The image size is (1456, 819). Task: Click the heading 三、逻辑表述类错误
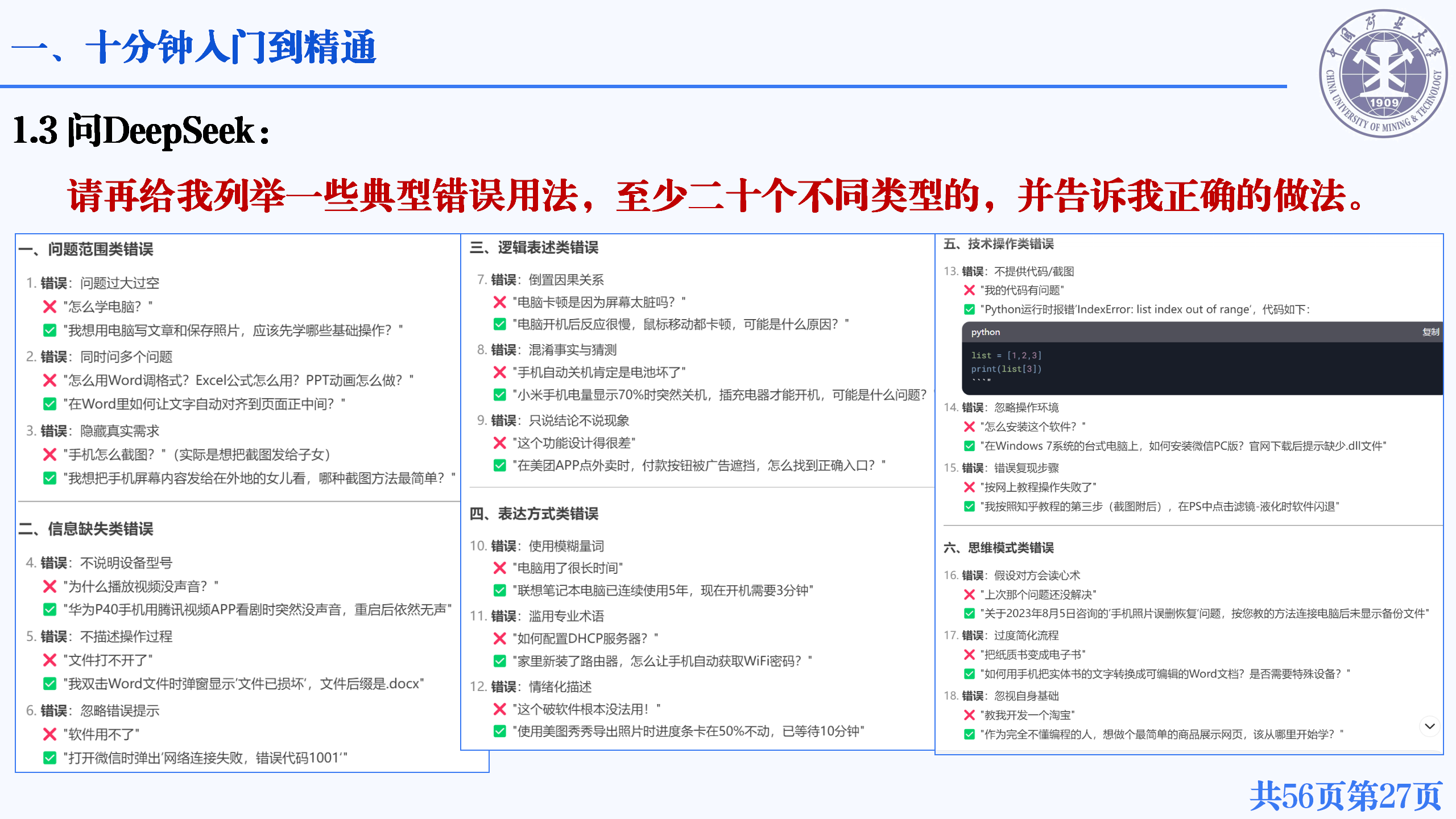click(x=534, y=247)
